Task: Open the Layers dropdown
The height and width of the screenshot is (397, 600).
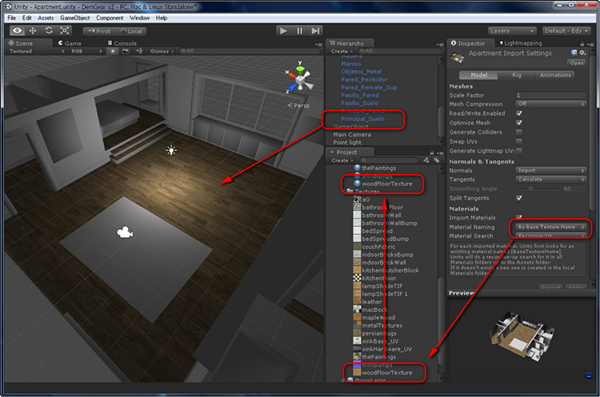Action: pyautogui.click(x=512, y=31)
